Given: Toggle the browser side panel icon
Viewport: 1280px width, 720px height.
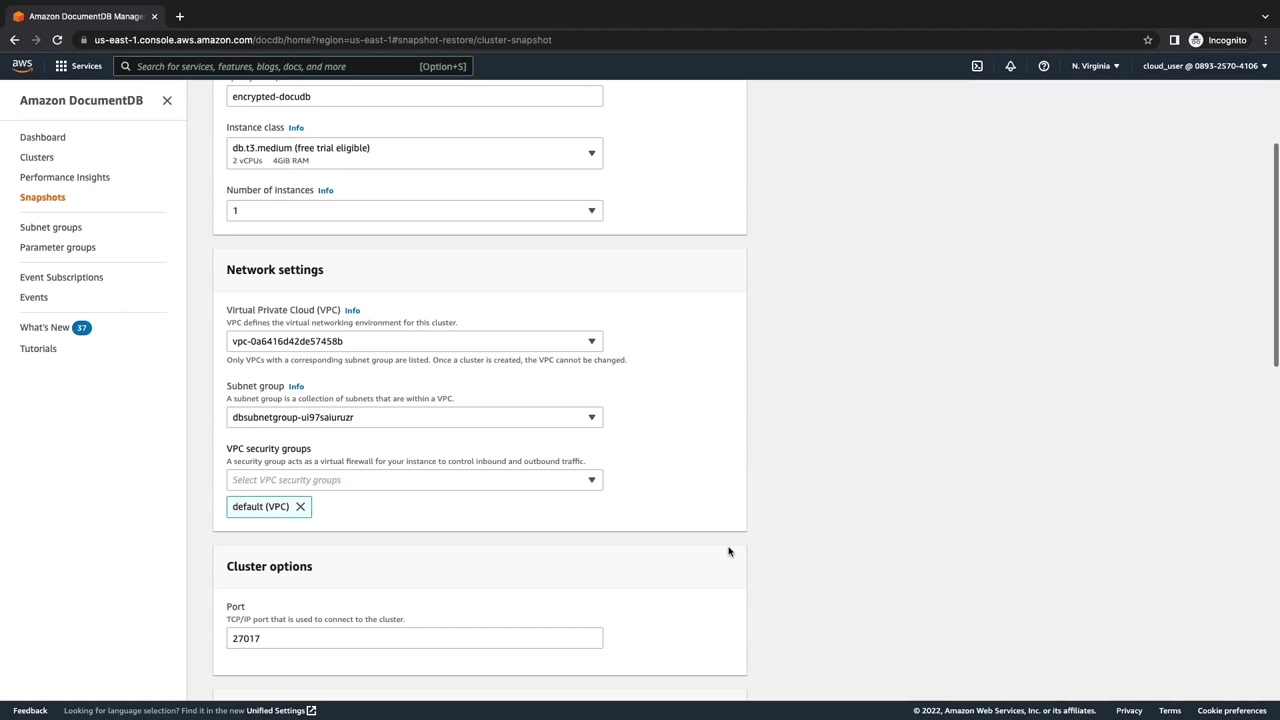Looking at the screenshot, I should point(1174,40).
